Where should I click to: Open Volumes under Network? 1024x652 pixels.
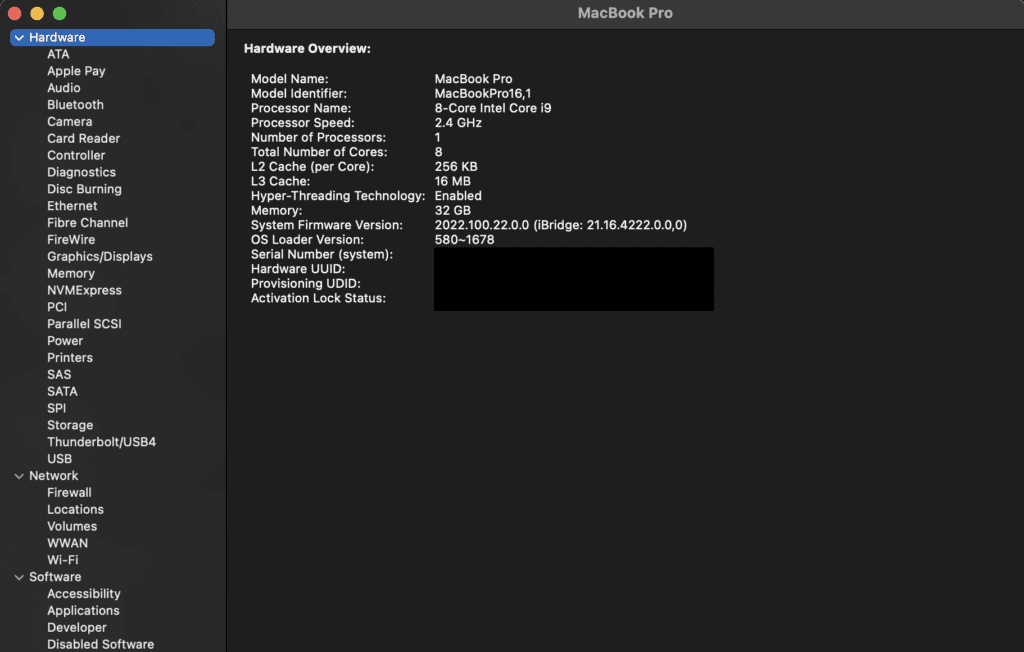[72, 527]
